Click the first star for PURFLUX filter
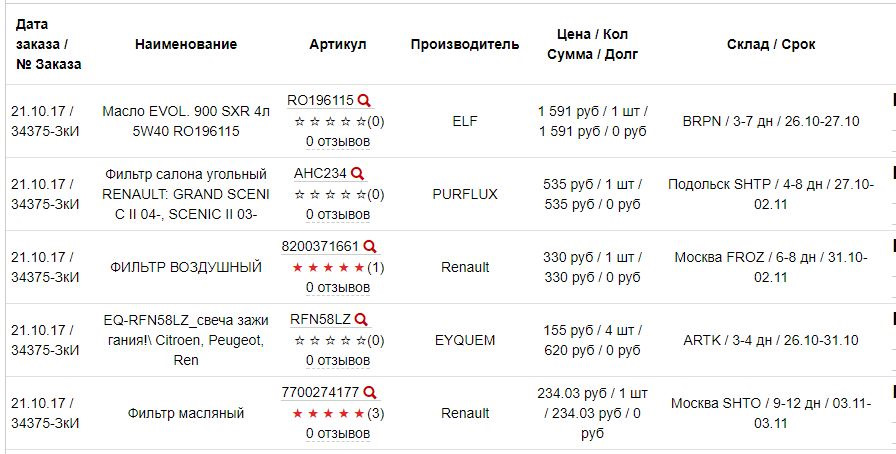The width and height of the screenshot is (896, 454). [x=298, y=195]
